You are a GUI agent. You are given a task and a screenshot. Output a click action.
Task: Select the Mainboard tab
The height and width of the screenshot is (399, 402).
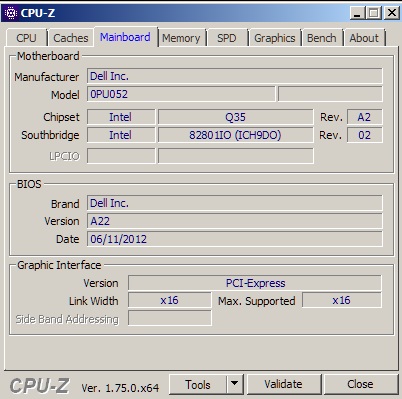click(125, 37)
